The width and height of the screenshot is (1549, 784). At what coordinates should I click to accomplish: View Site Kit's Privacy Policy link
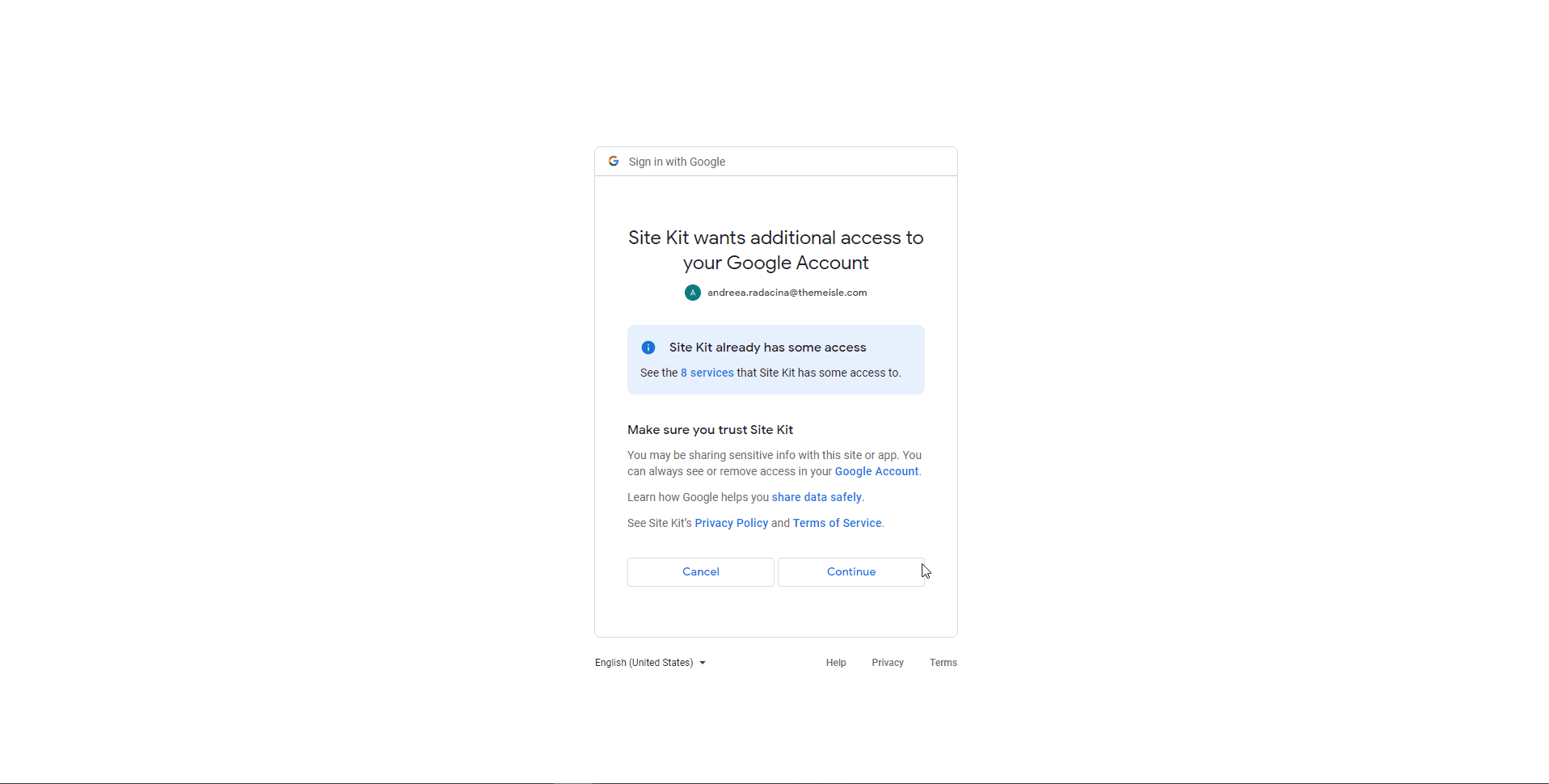(731, 523)
